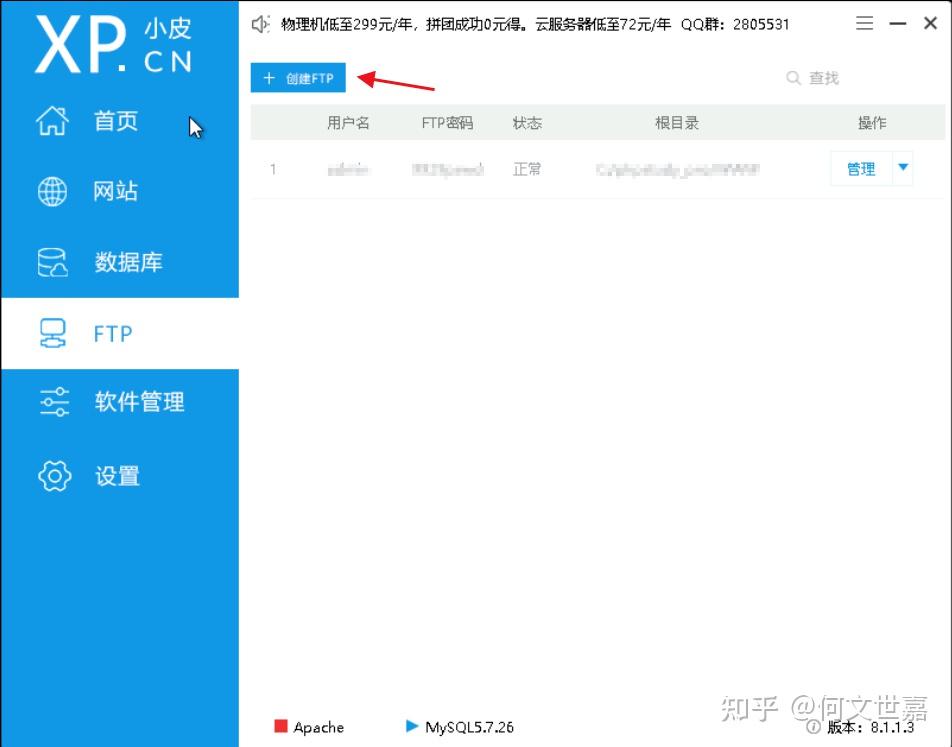Click the 创建FTP button
The width and height of the screenshot is (952, 747).
[298, 77]
